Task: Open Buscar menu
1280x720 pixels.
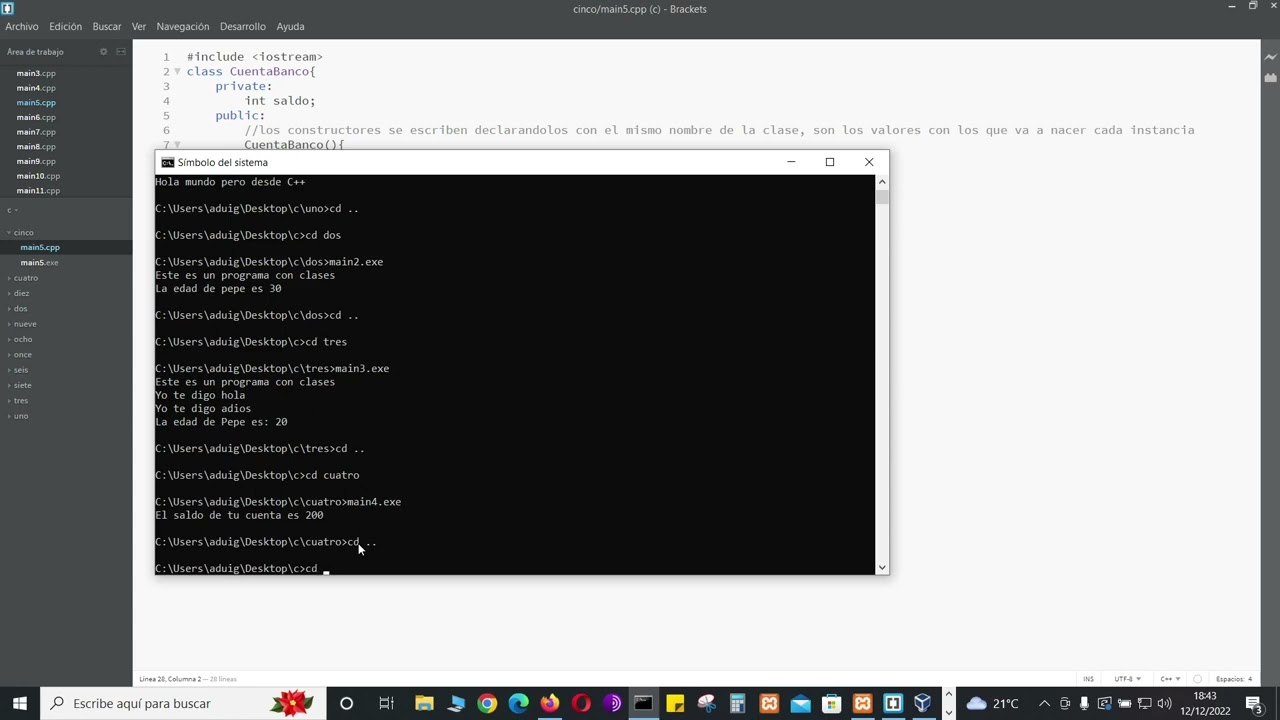Action: click(107, 26)
